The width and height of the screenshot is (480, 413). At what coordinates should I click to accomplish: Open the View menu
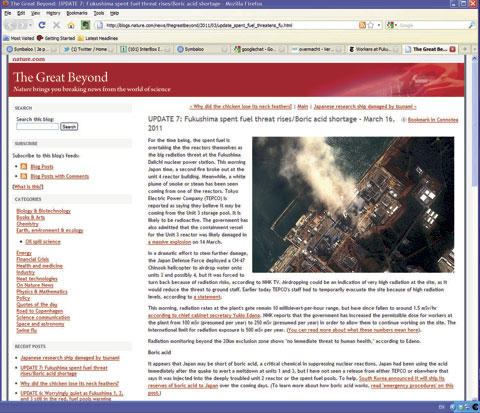click(36, 13)
